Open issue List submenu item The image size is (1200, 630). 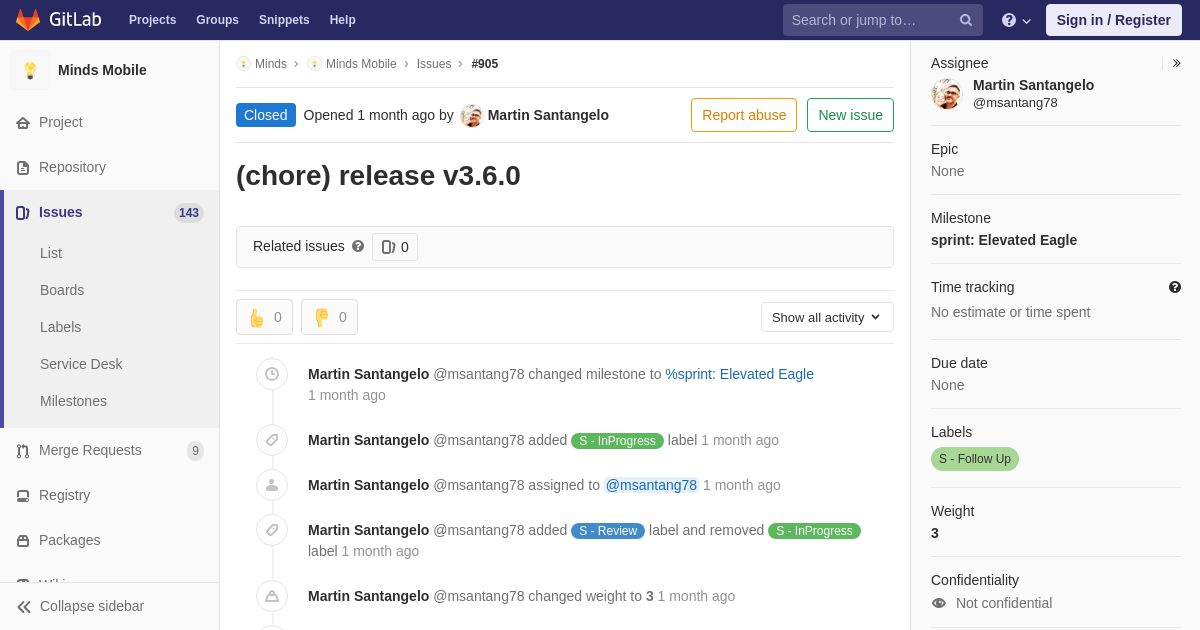(x=51, y=253)
